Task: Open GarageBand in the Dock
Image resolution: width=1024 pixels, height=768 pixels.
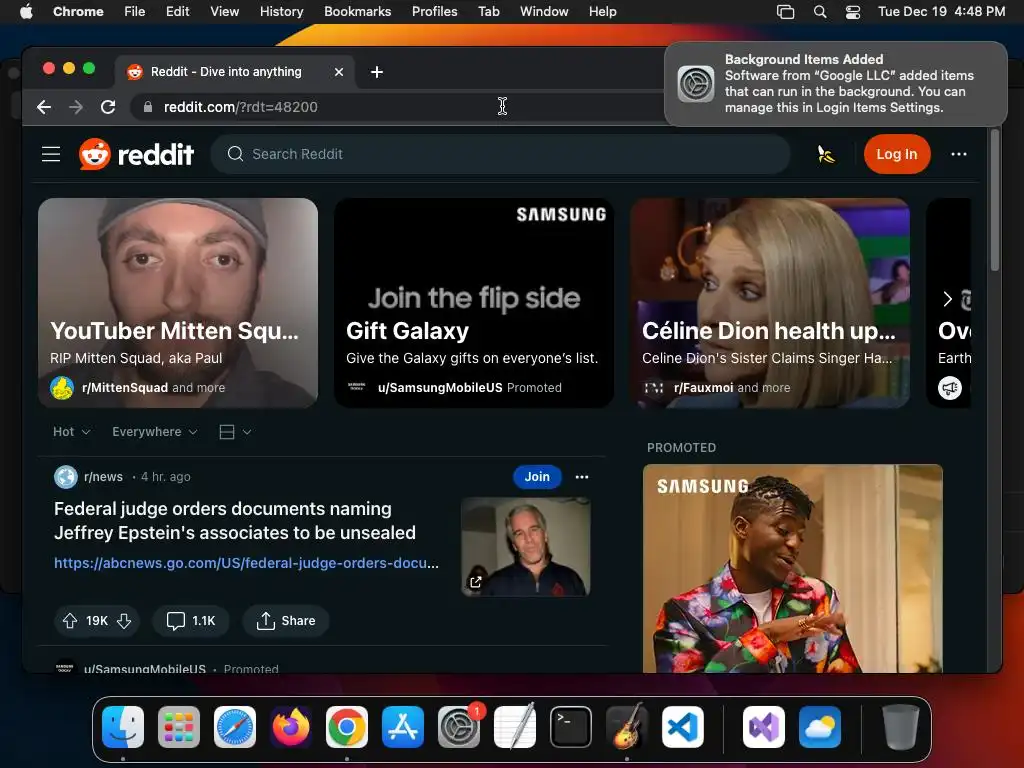Action: tap(627, 727)
